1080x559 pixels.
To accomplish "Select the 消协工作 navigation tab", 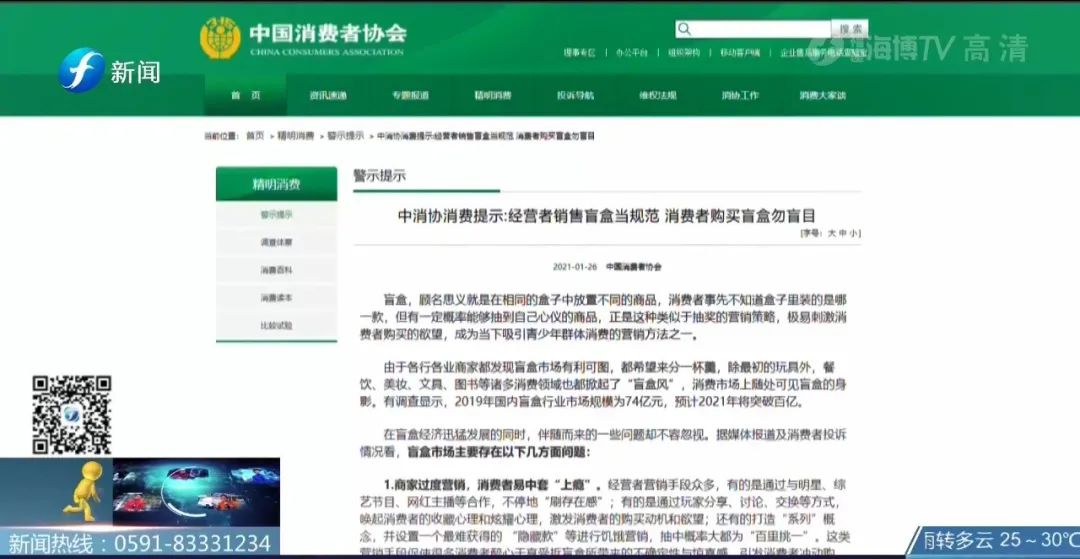I will (x=740, y=96).
